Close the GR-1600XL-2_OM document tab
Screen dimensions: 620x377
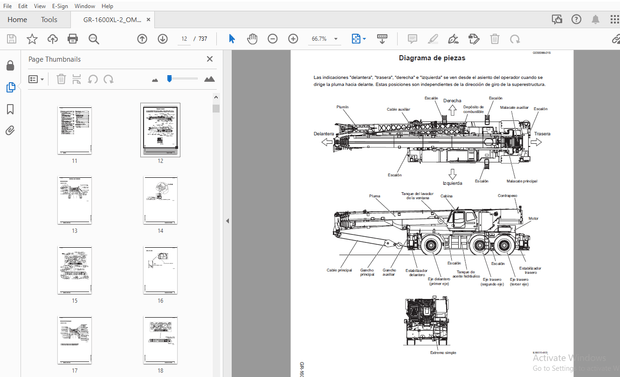coord(148,19)
